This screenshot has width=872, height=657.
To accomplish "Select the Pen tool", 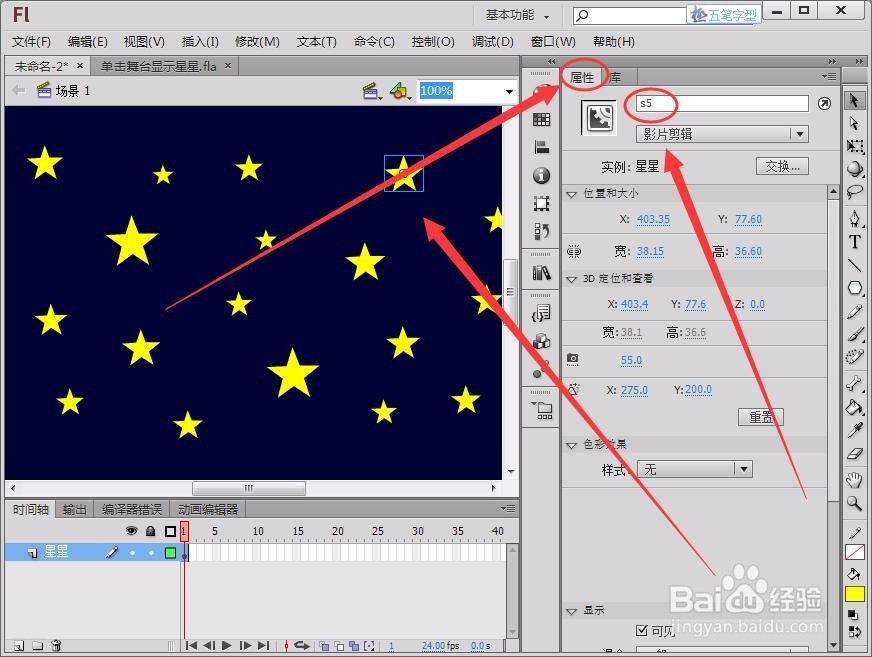I will pos(855,218).
